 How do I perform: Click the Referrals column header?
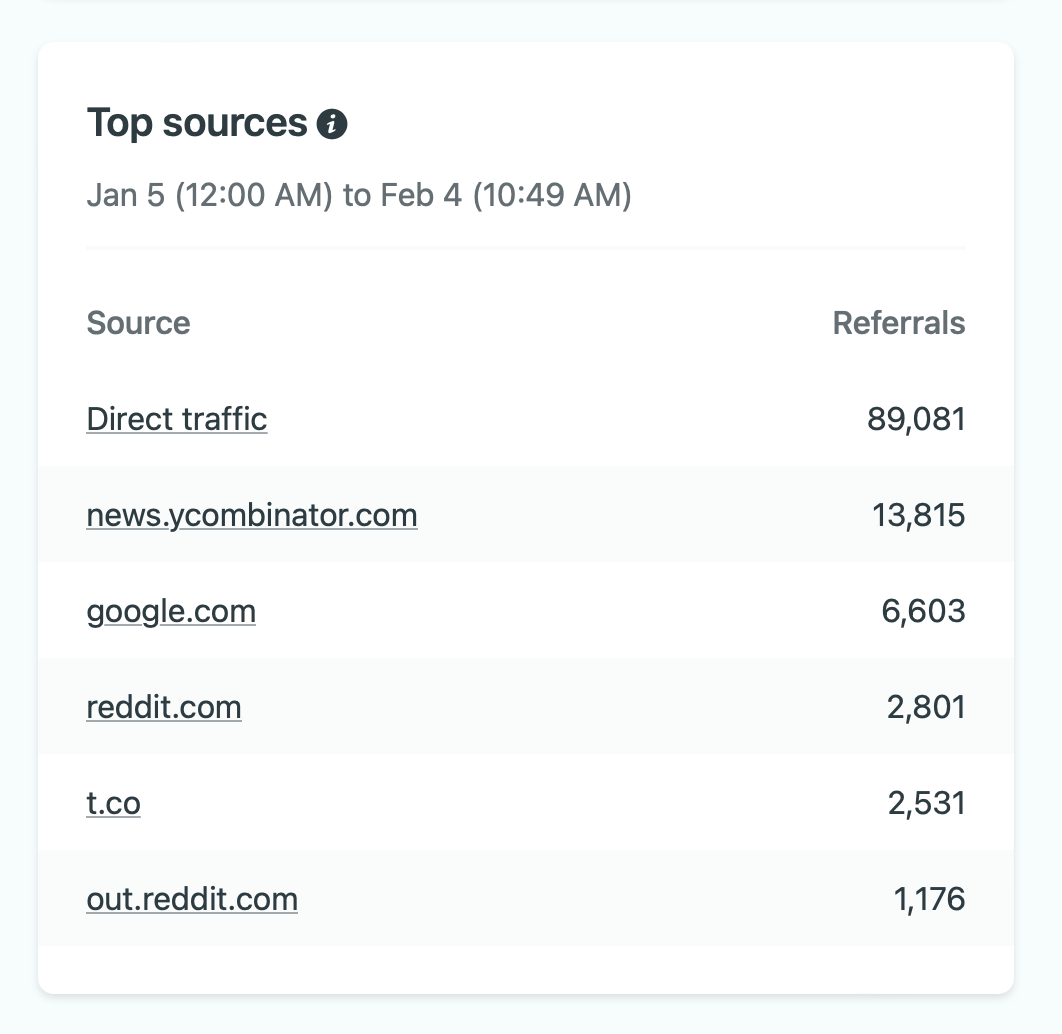pyautogui.click(x=899, y=323)
